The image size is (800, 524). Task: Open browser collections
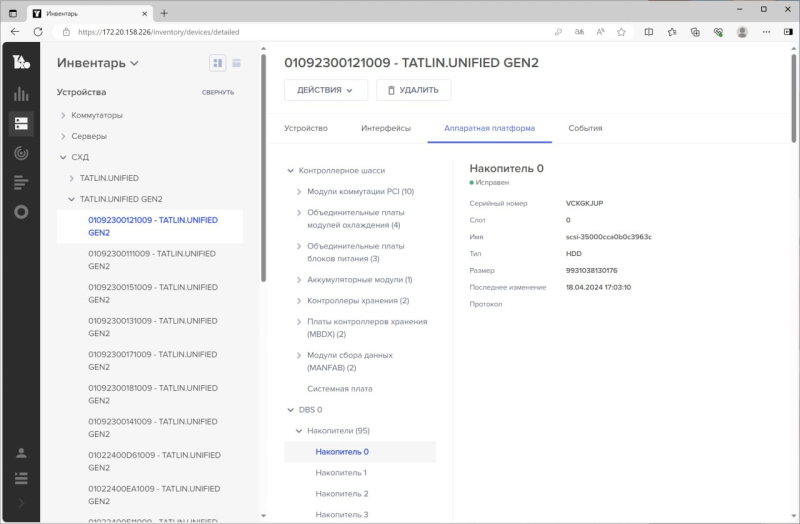pyautogui.click(x=695, y=32)
